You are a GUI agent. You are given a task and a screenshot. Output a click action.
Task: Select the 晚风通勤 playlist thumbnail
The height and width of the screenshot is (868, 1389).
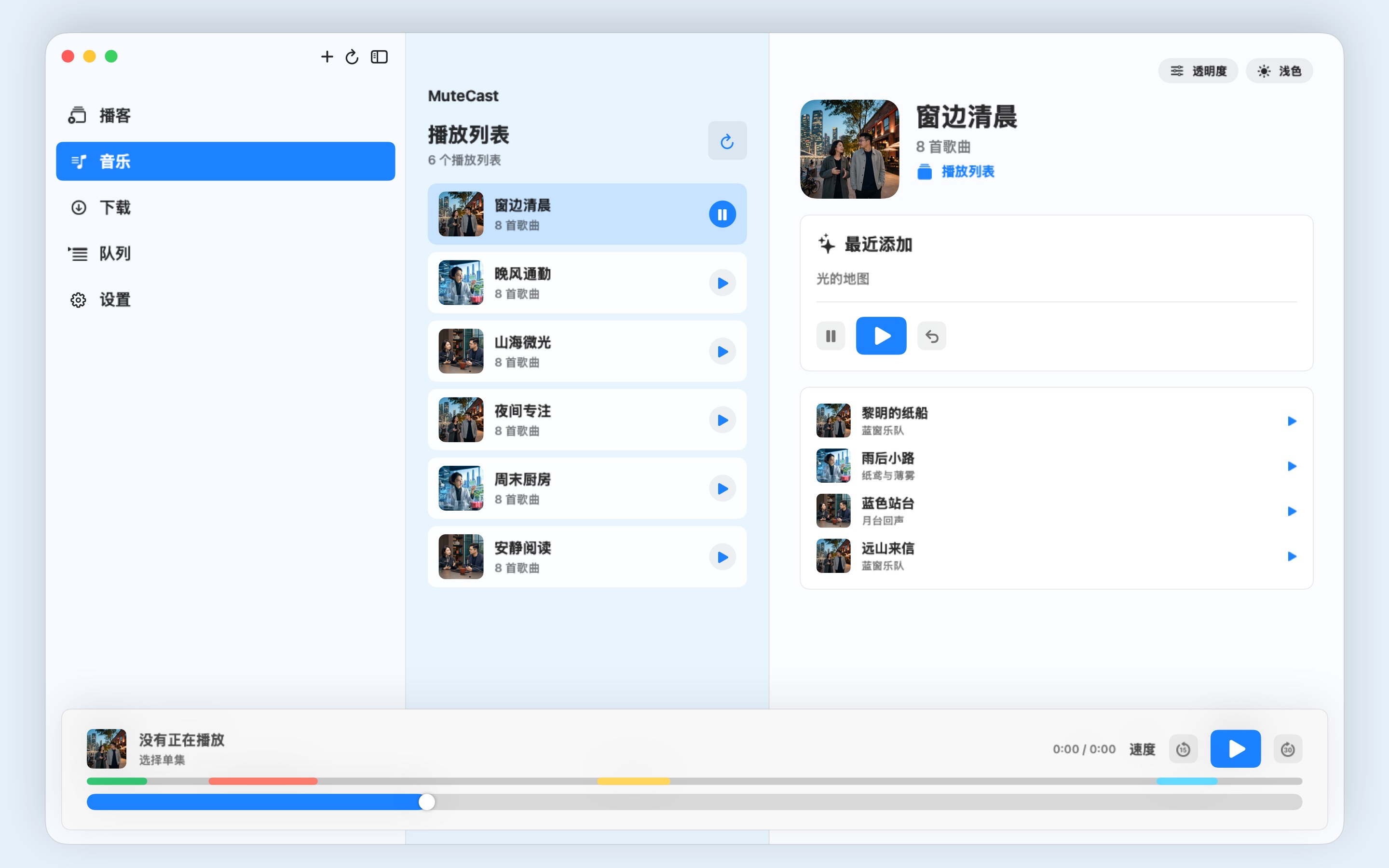[461, 283]
